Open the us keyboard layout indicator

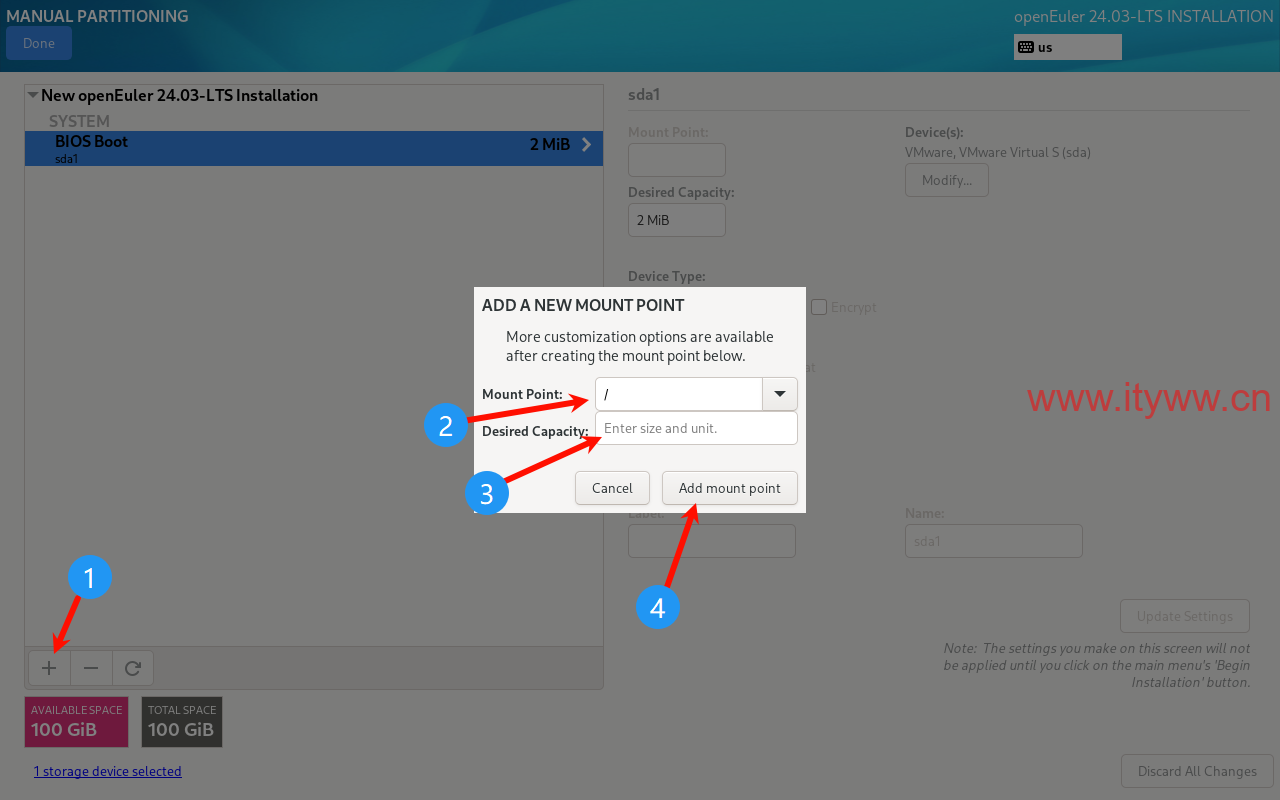pyautogui.click(x=1068, y=47)
